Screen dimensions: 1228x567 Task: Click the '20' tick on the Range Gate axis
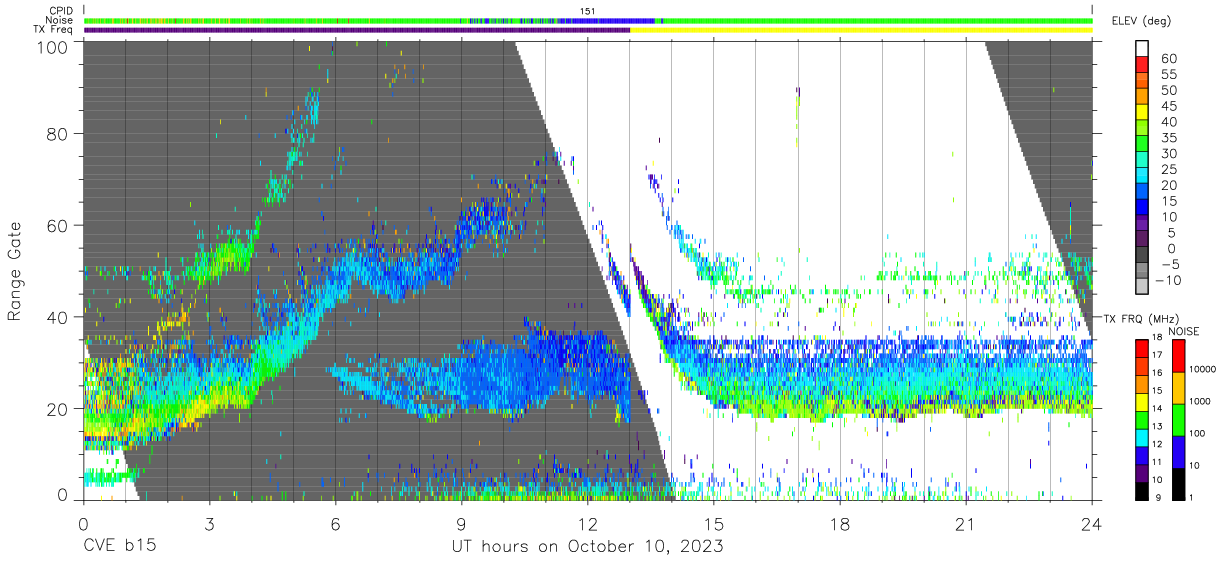point(58,408)
